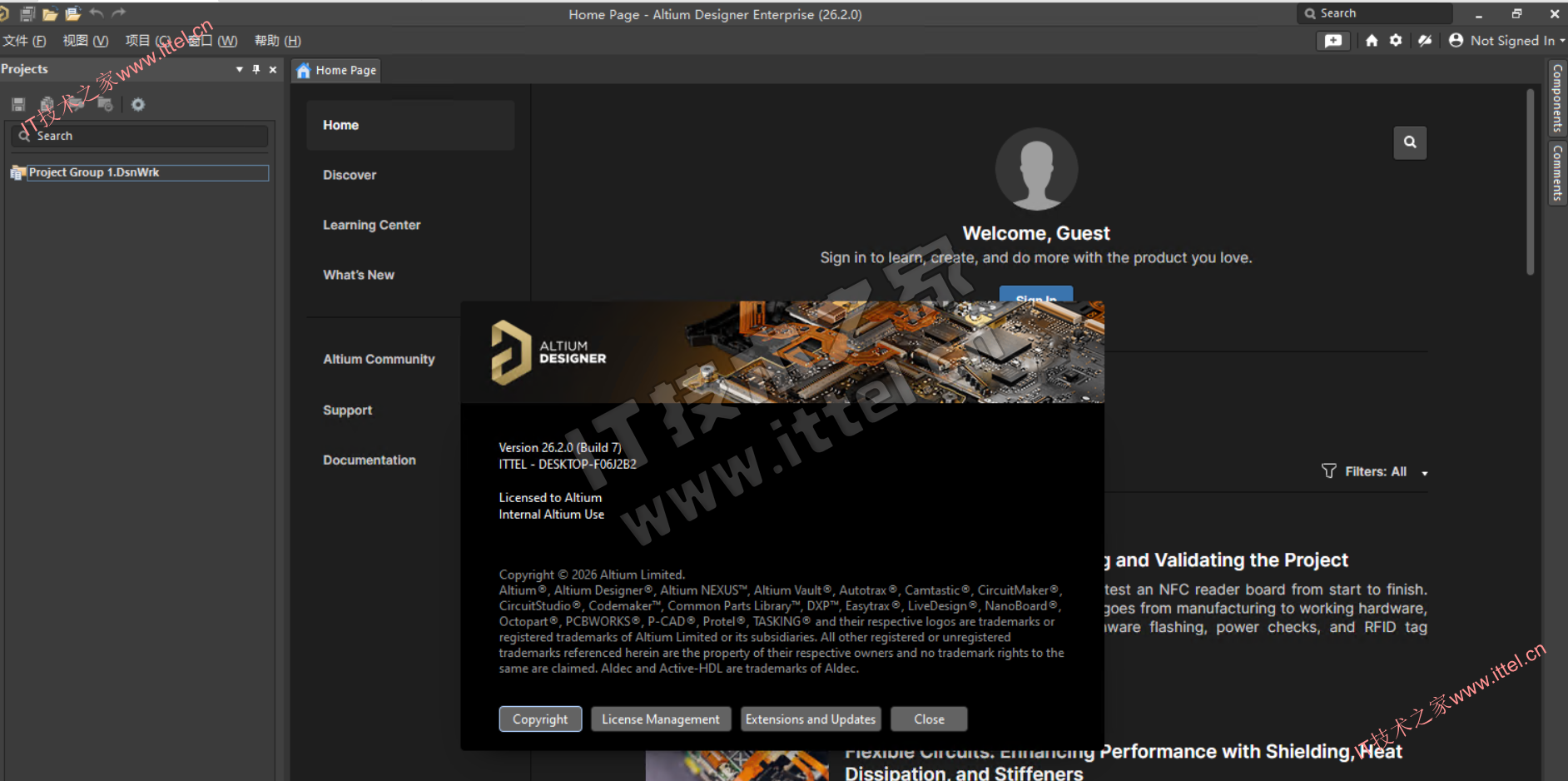Click the Home icon in top-right toolbar
Image resolution: width=1568 pixels, height=781 pixels.
(x=1372, y=41)
